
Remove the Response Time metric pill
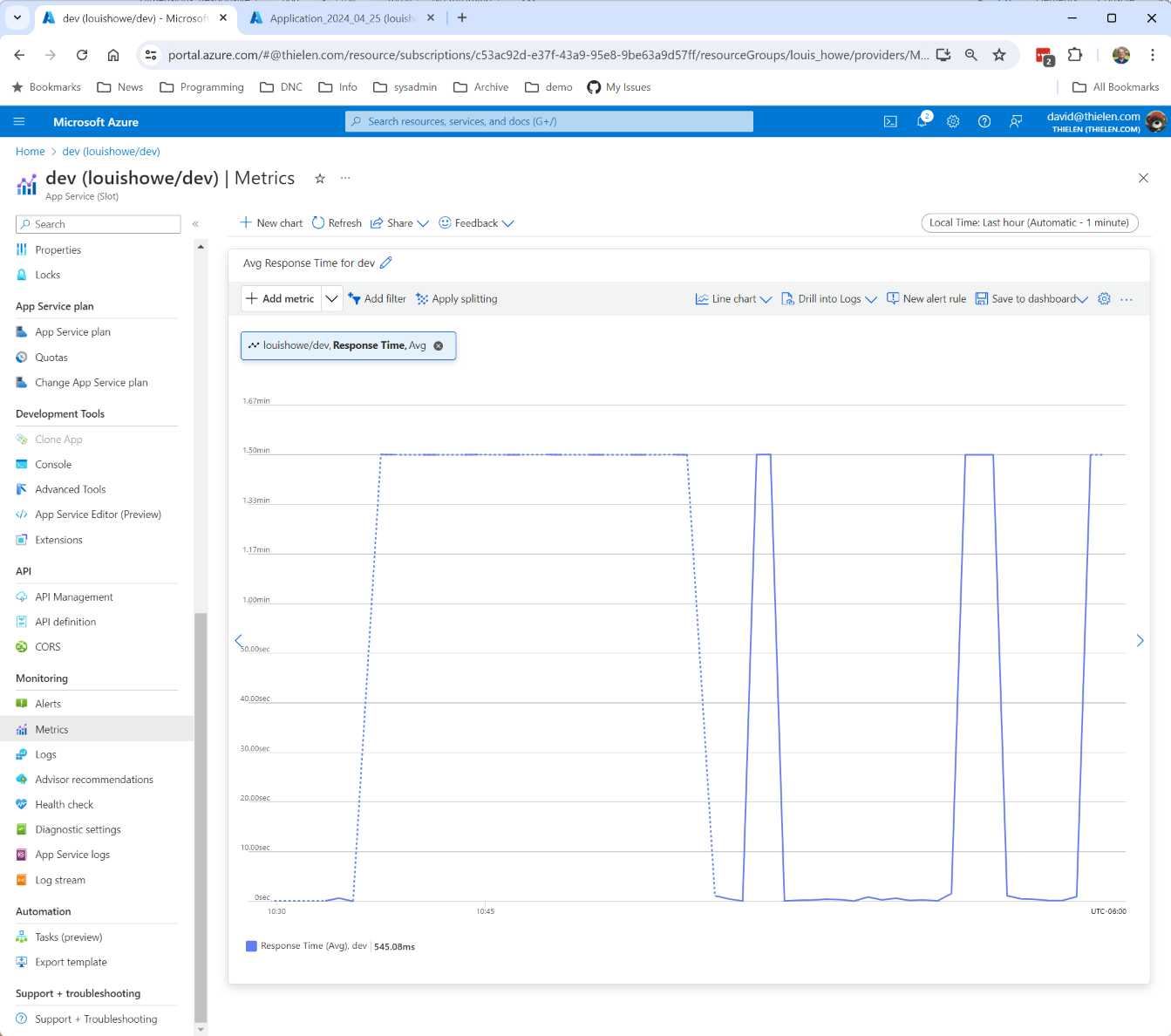coord(439,344)
